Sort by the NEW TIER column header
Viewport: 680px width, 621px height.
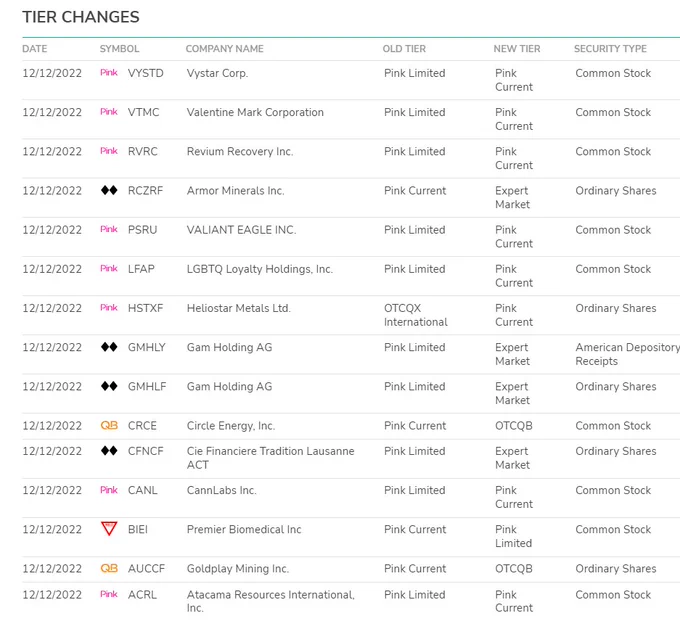point(517,49)
